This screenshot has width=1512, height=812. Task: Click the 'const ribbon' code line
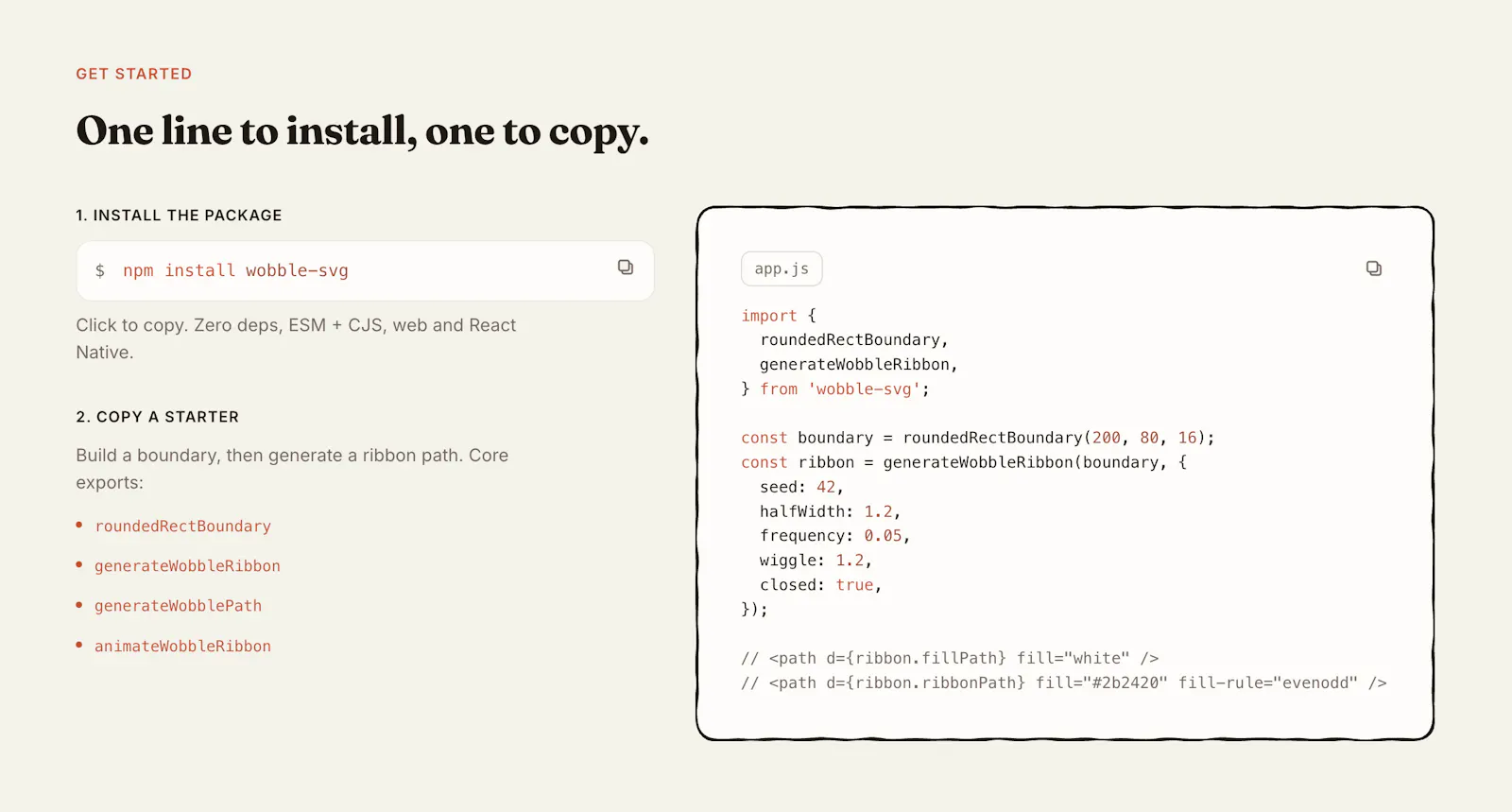(964, 462)
